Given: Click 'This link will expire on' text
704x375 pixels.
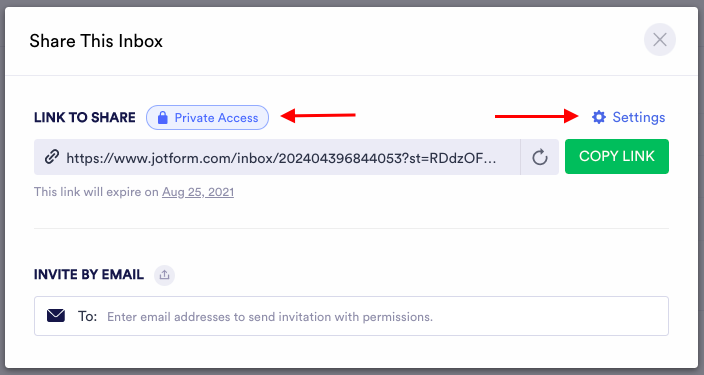Looking at the screenshot, I should pyautogui.click(x=96, y=192).
